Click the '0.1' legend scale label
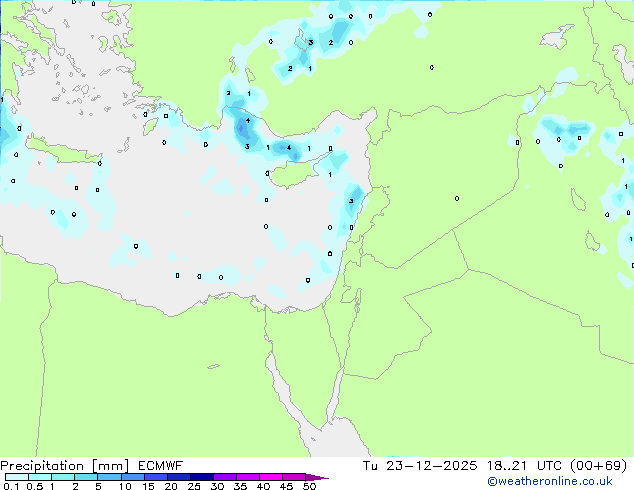 pyautogui.click(x=11, y=486)
